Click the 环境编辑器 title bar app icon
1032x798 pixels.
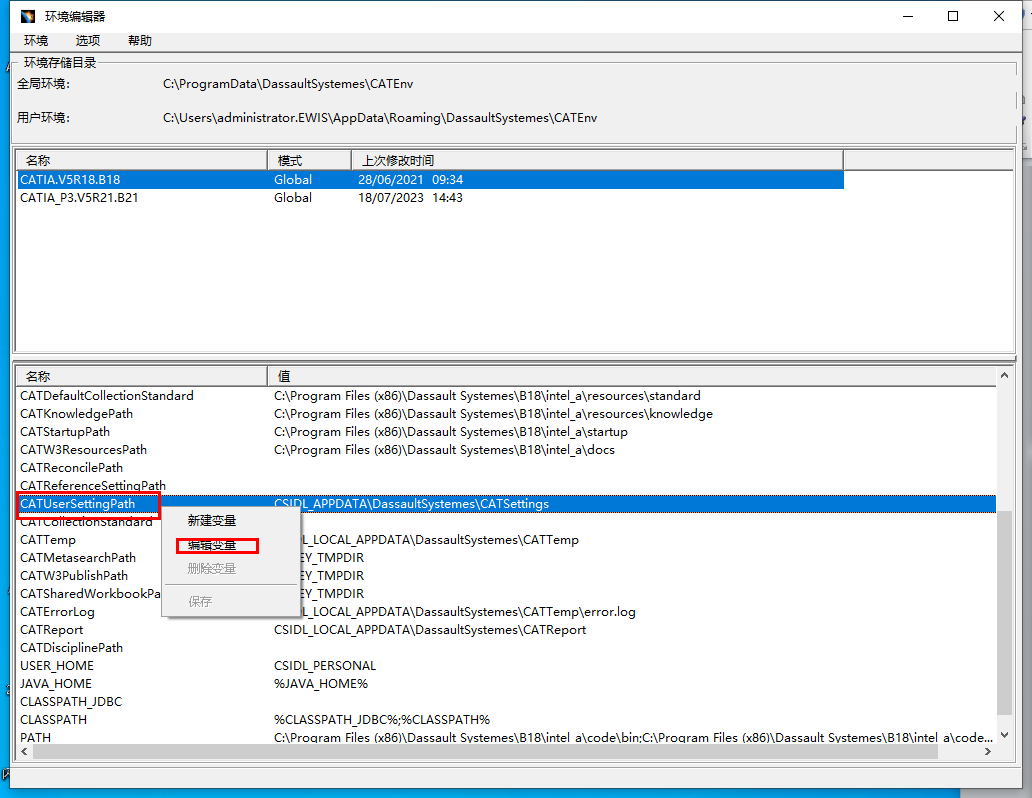point(28,16)
